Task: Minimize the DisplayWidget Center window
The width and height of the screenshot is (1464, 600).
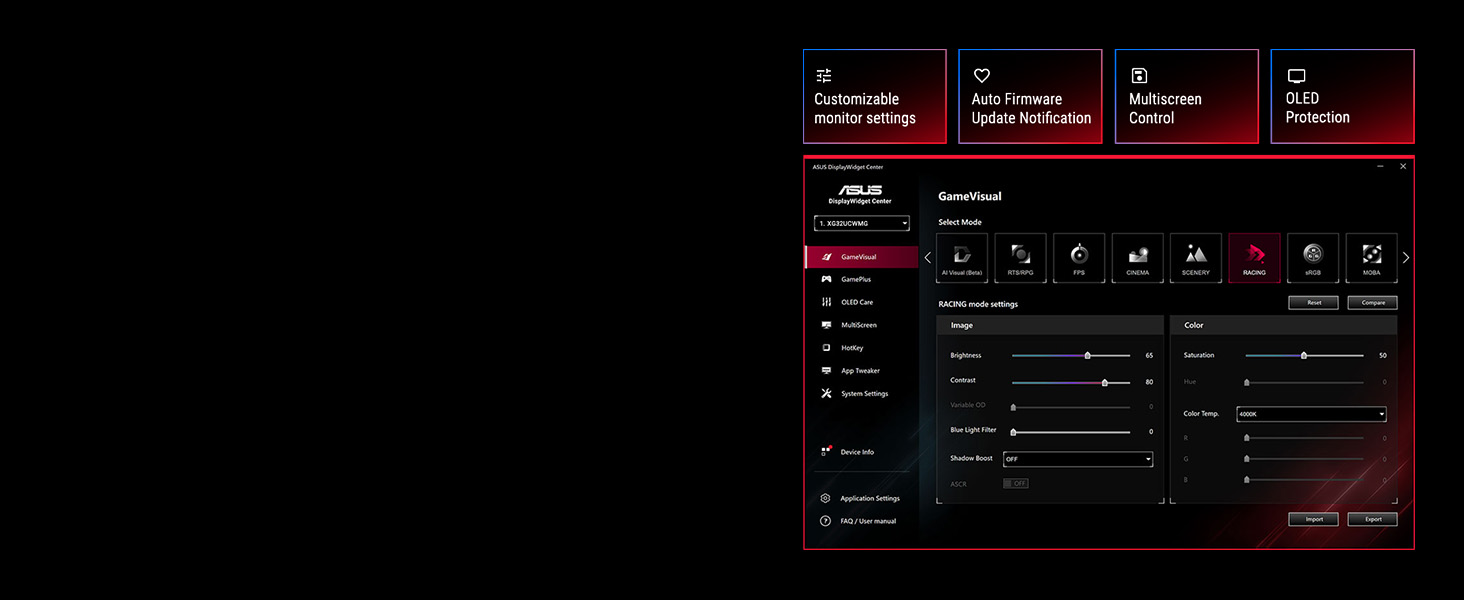Action: [1380, 166]
